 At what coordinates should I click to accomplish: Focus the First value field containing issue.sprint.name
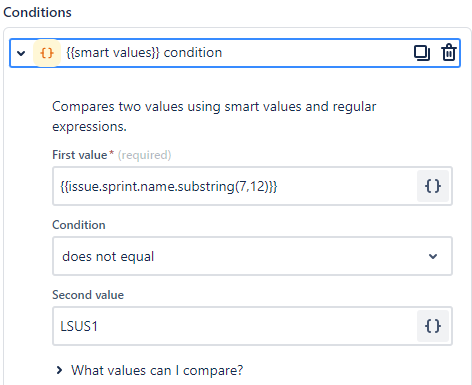235,186
